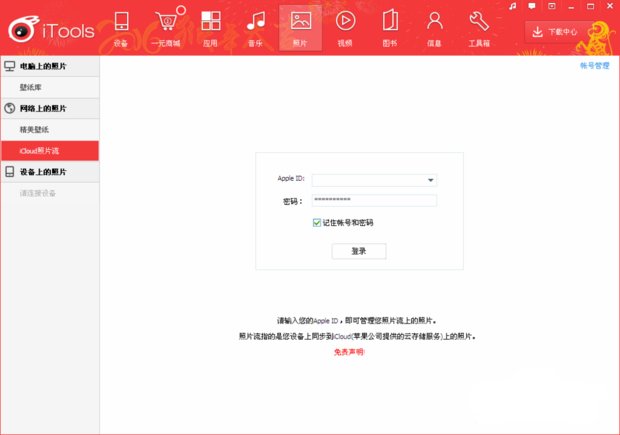Viewport: 620px width, 435px height.
Task: Click the globe icon beside 网络上的照片
Action: 10,108
